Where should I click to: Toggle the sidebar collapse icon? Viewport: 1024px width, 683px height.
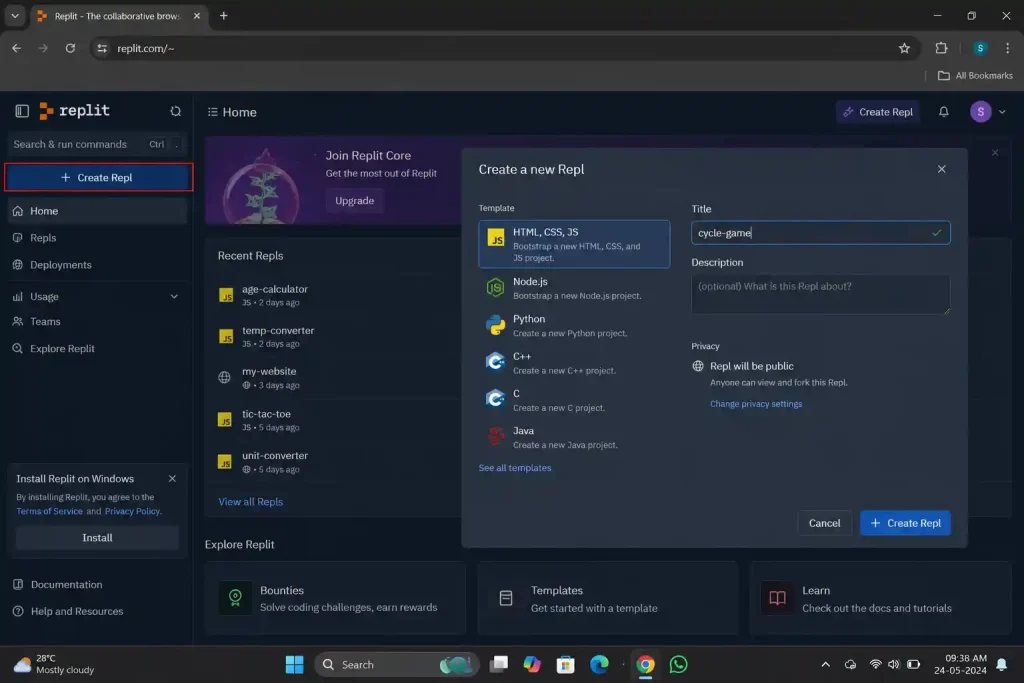pyautogui.click(x=22, y=111)
